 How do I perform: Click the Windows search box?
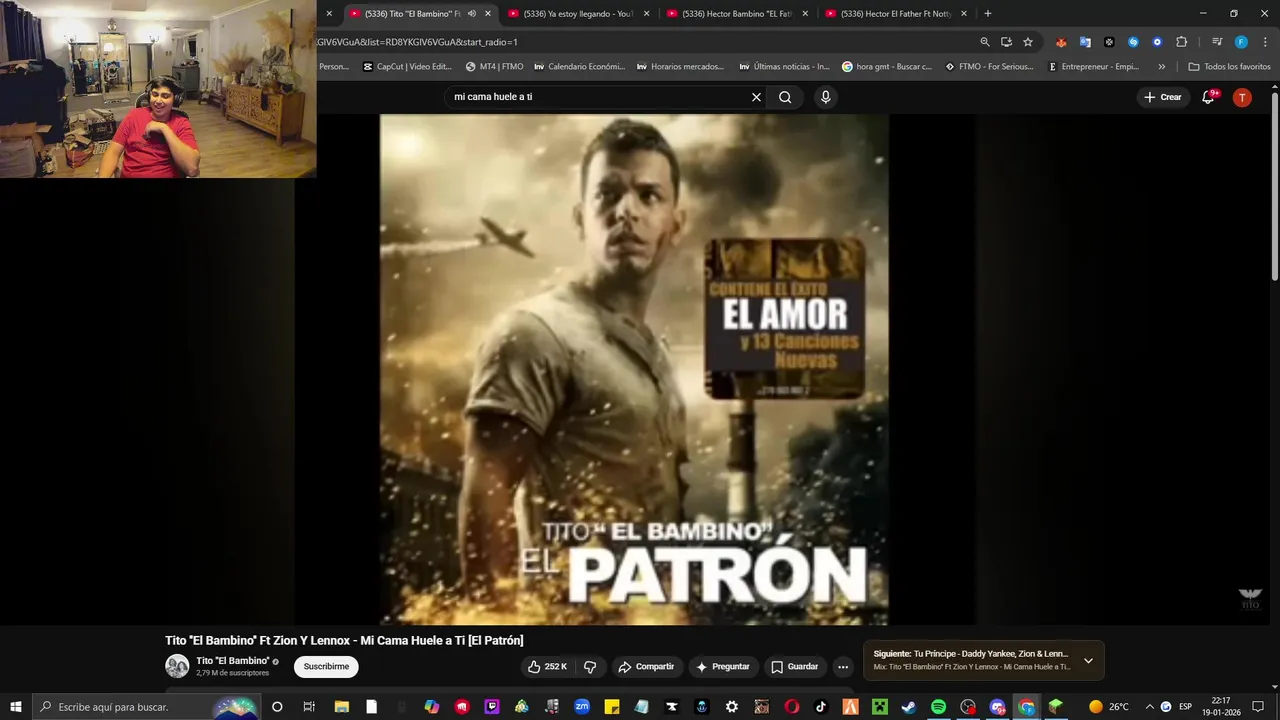(x=145, y=707)
